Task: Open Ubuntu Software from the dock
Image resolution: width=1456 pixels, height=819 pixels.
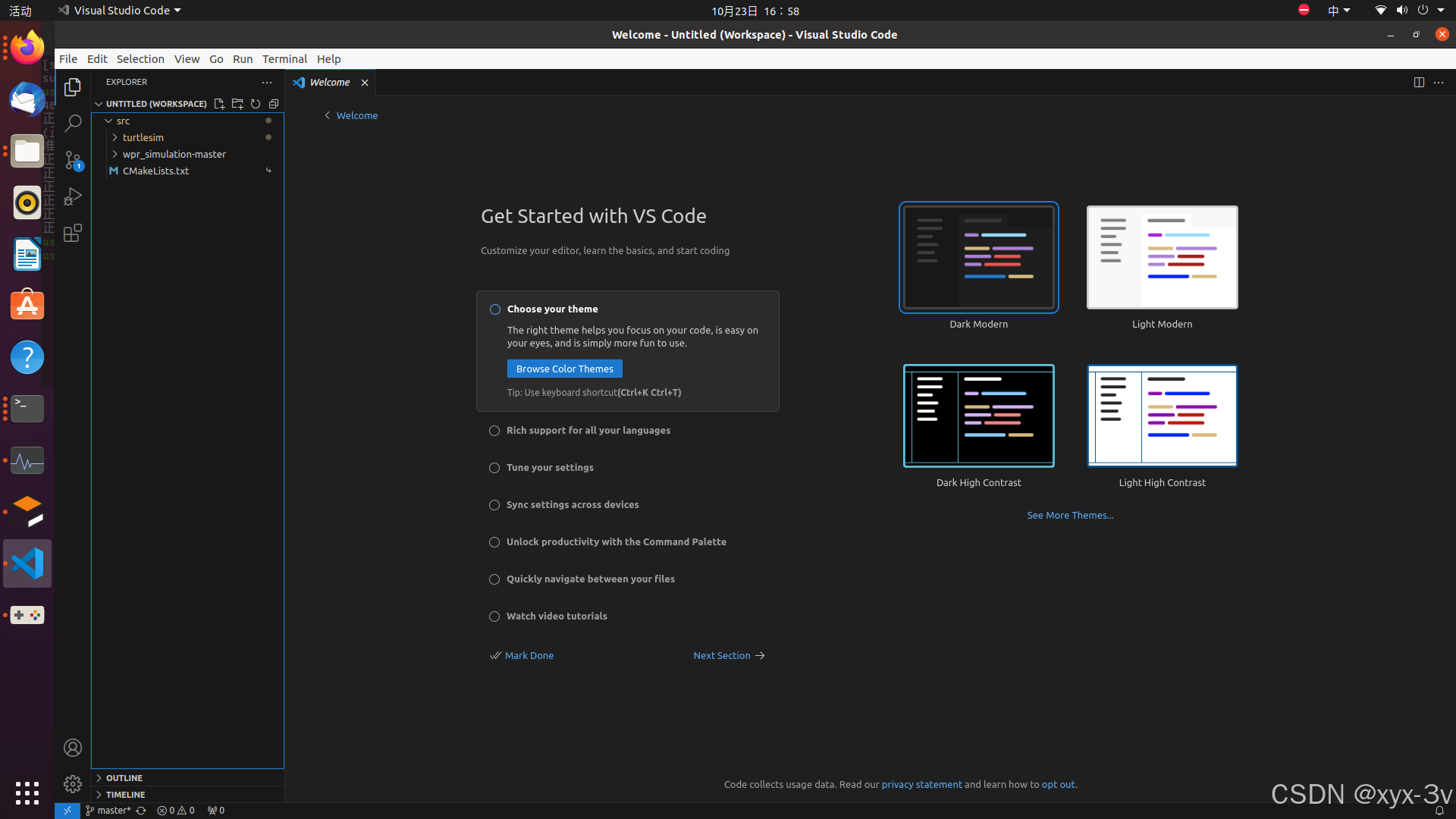Action: click(27, 306)
